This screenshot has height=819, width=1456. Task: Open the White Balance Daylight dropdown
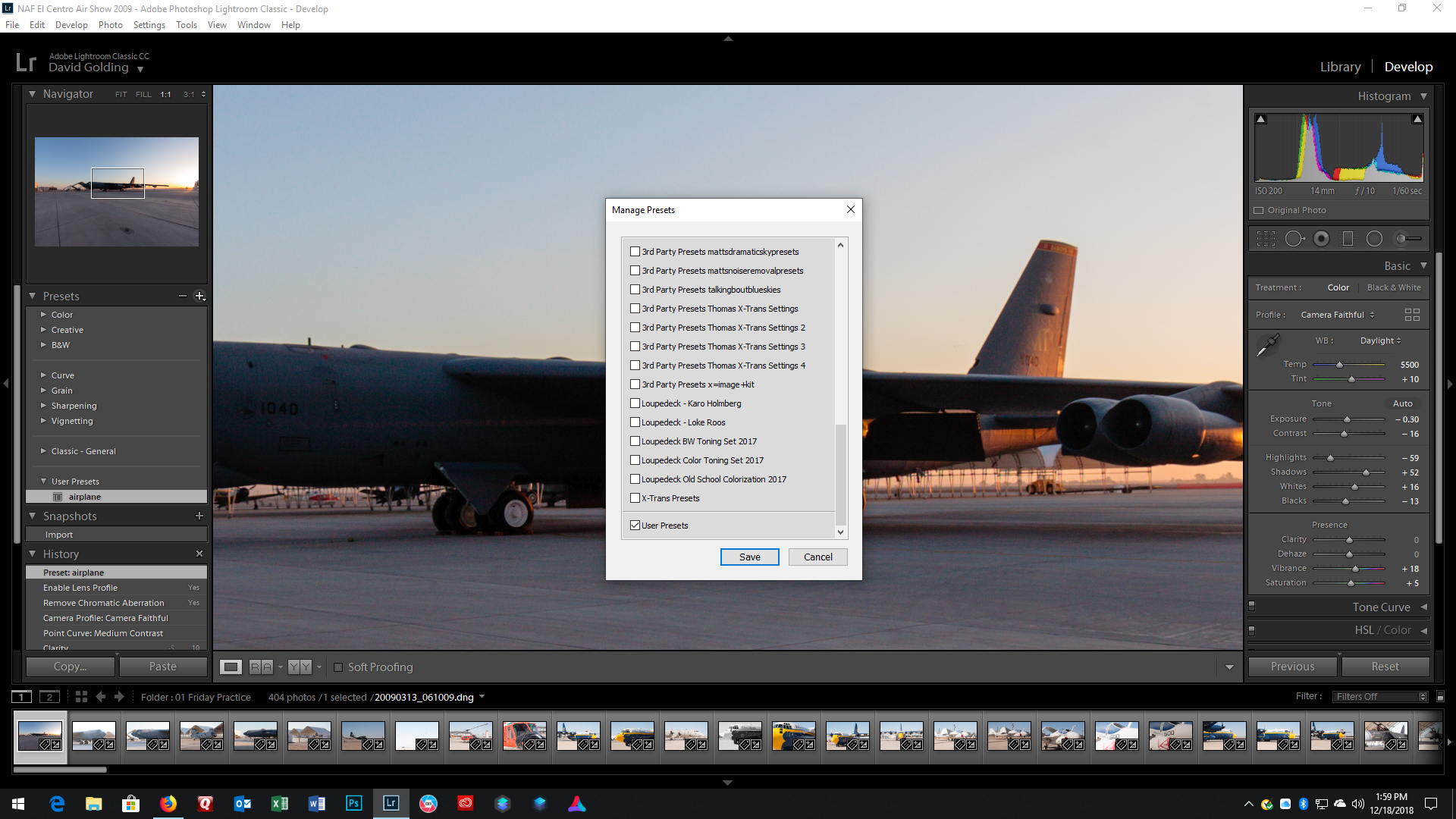[x=1380, y=340]
